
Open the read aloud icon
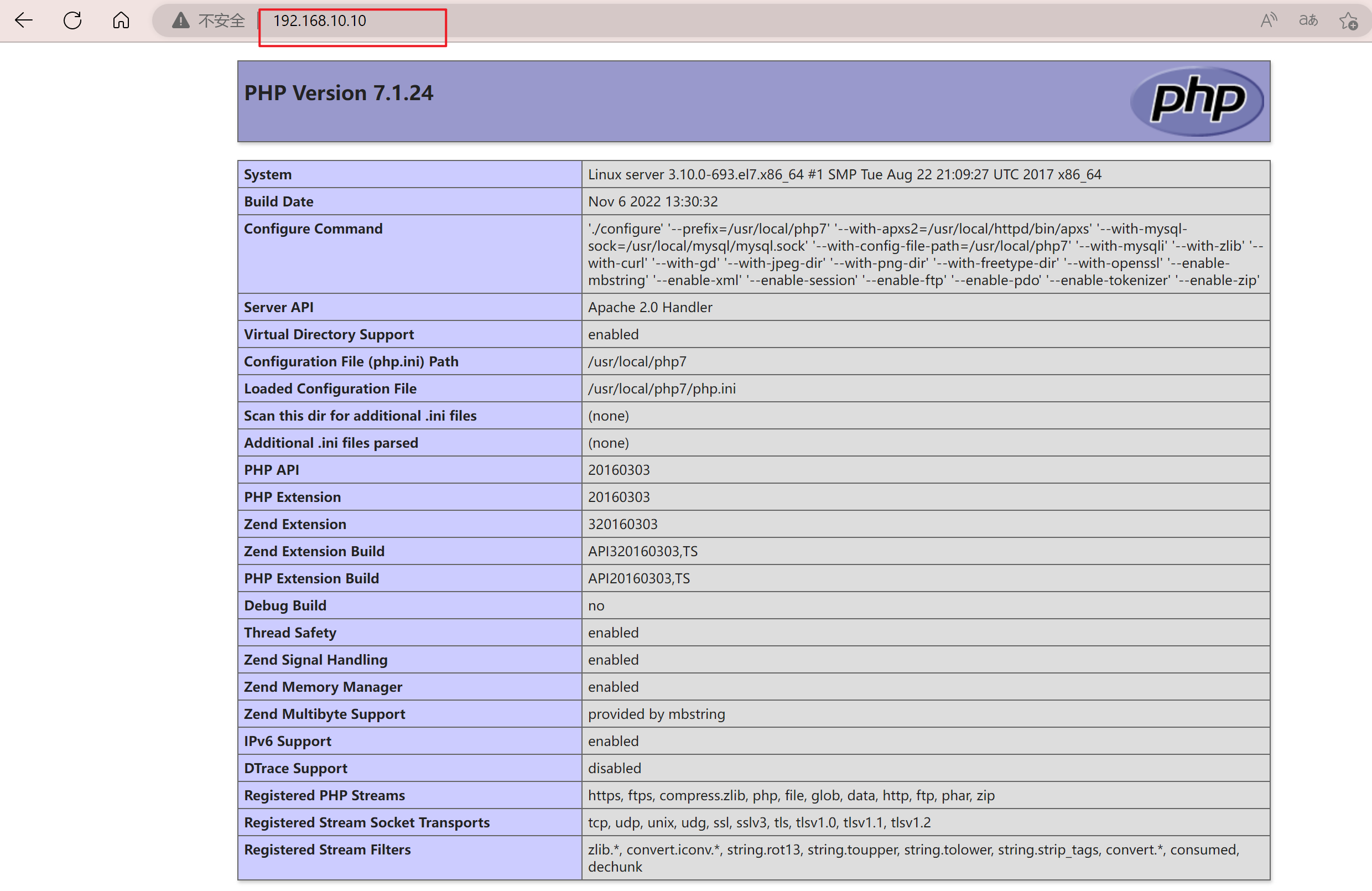click(x=1268, y=21)
